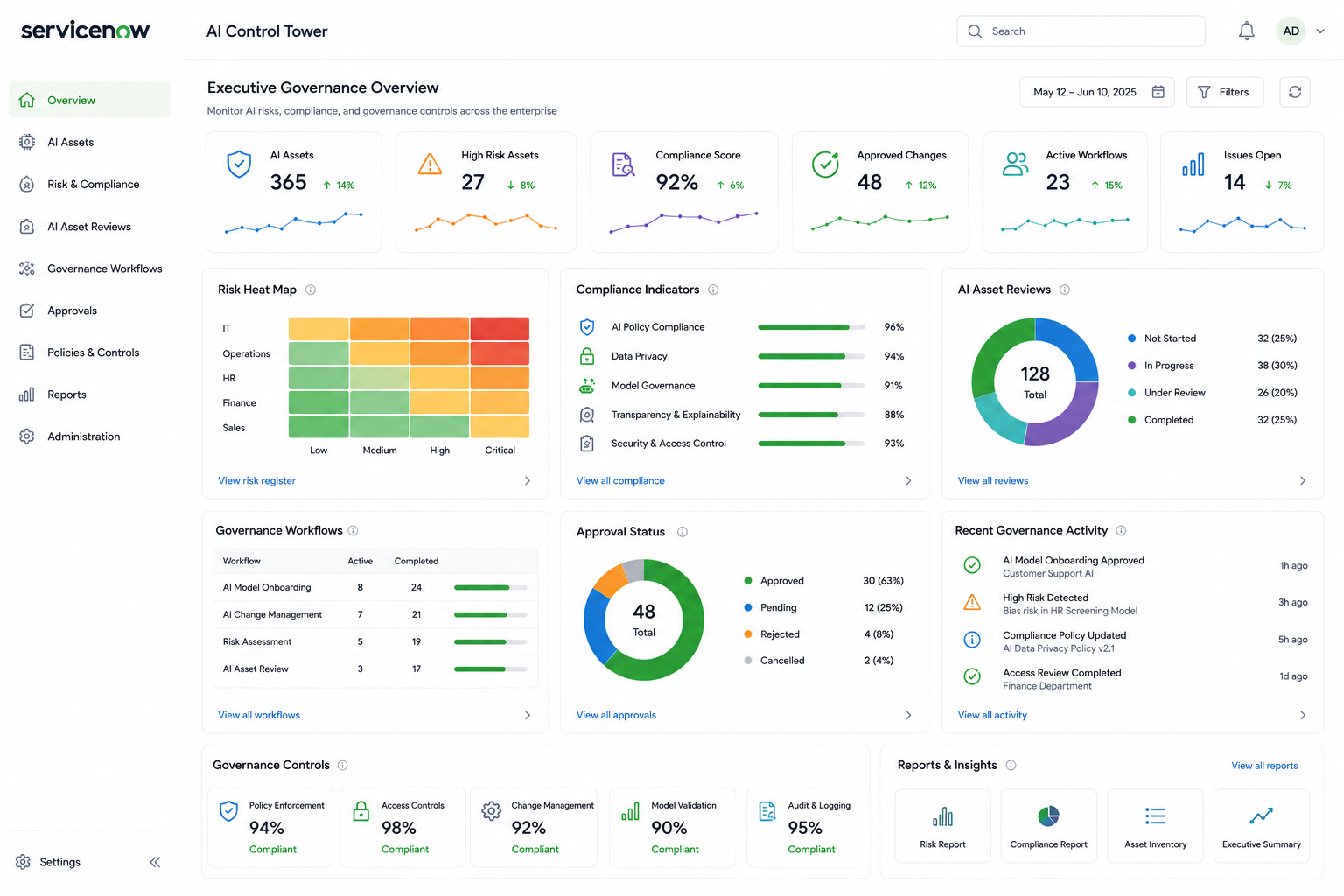Click the Governance Workflows card info icon
The image size is (1344, 896).
click(x=353, y=530)
